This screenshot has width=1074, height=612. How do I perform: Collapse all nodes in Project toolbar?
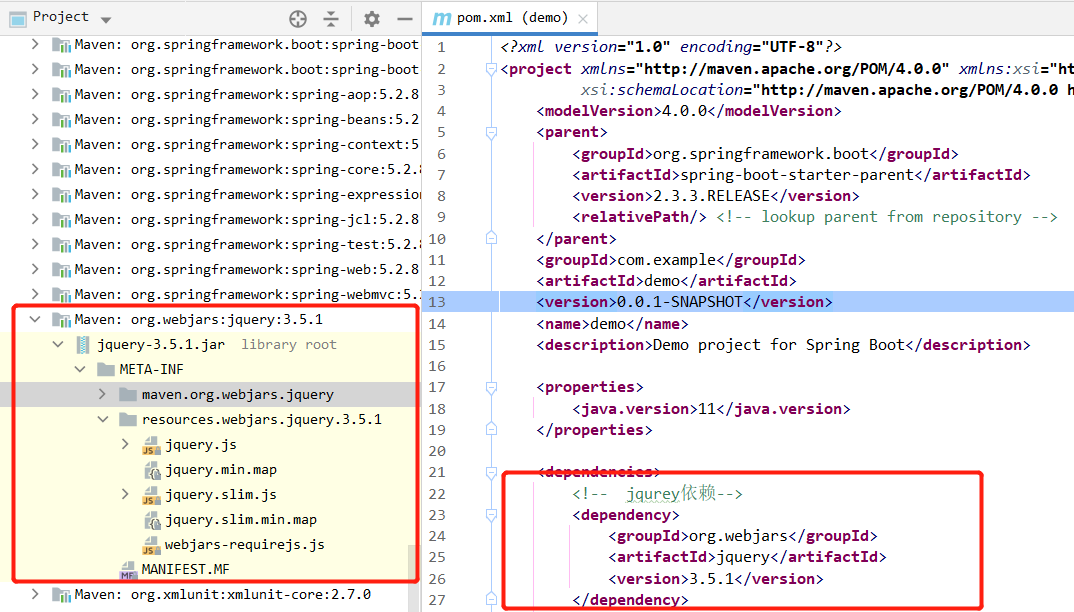click(x=331, y=19)
